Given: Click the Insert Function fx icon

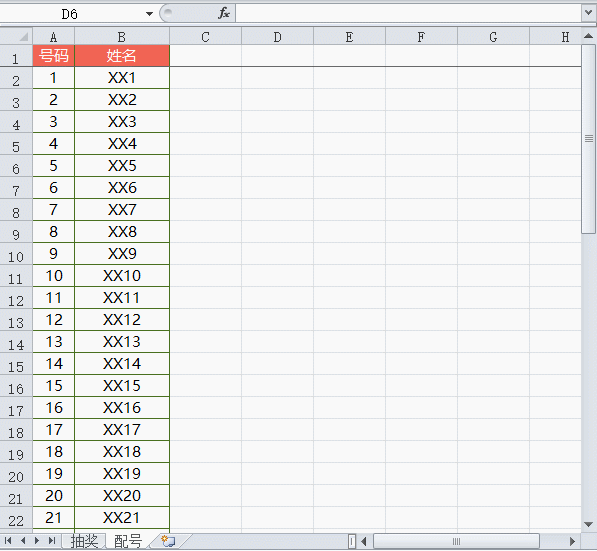Looking at the screenshot, I should coord(224,14).
